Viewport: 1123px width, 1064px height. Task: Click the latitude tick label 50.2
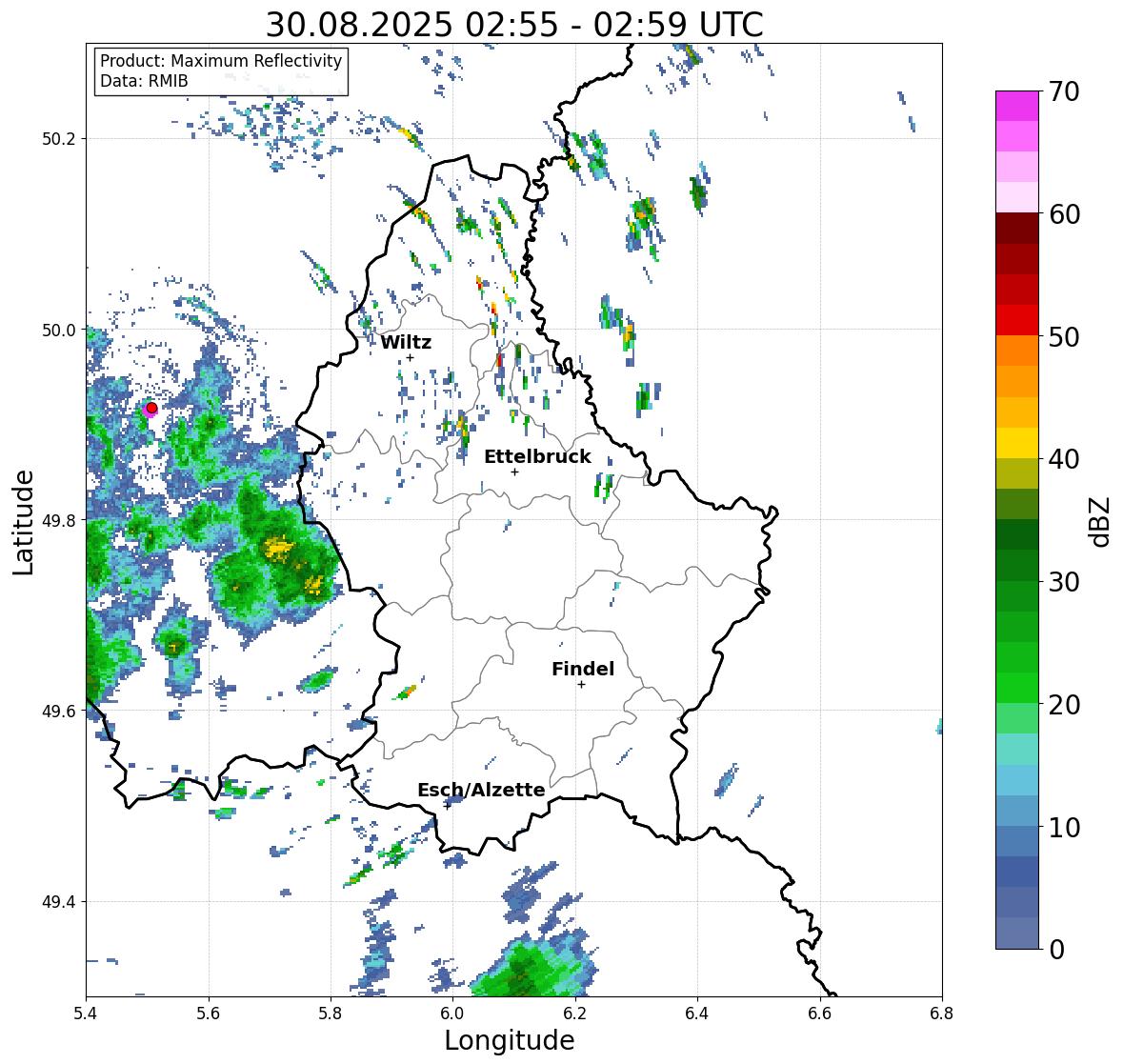(x=59, y=139)
